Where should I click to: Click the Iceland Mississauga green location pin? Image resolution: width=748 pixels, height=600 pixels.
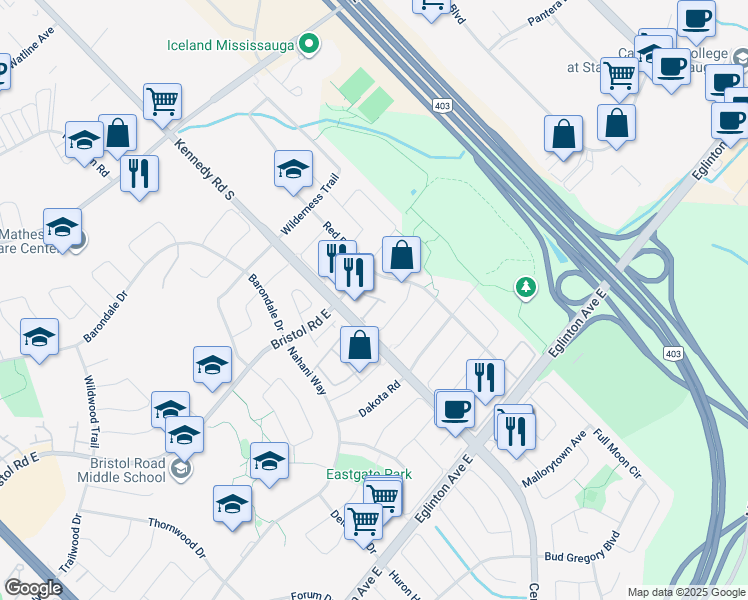309,44
